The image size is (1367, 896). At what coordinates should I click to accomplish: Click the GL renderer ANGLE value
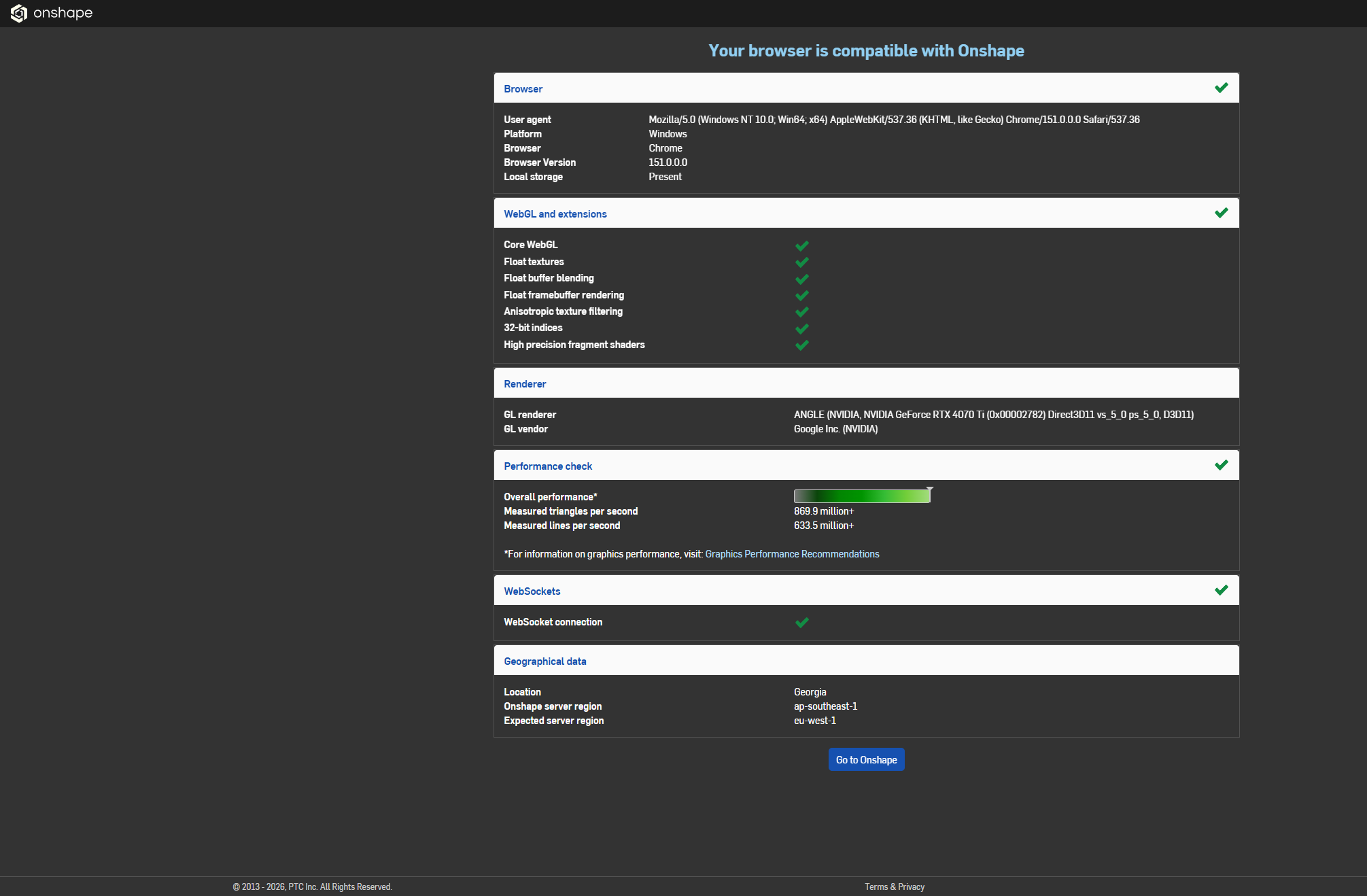coord(994,415)
